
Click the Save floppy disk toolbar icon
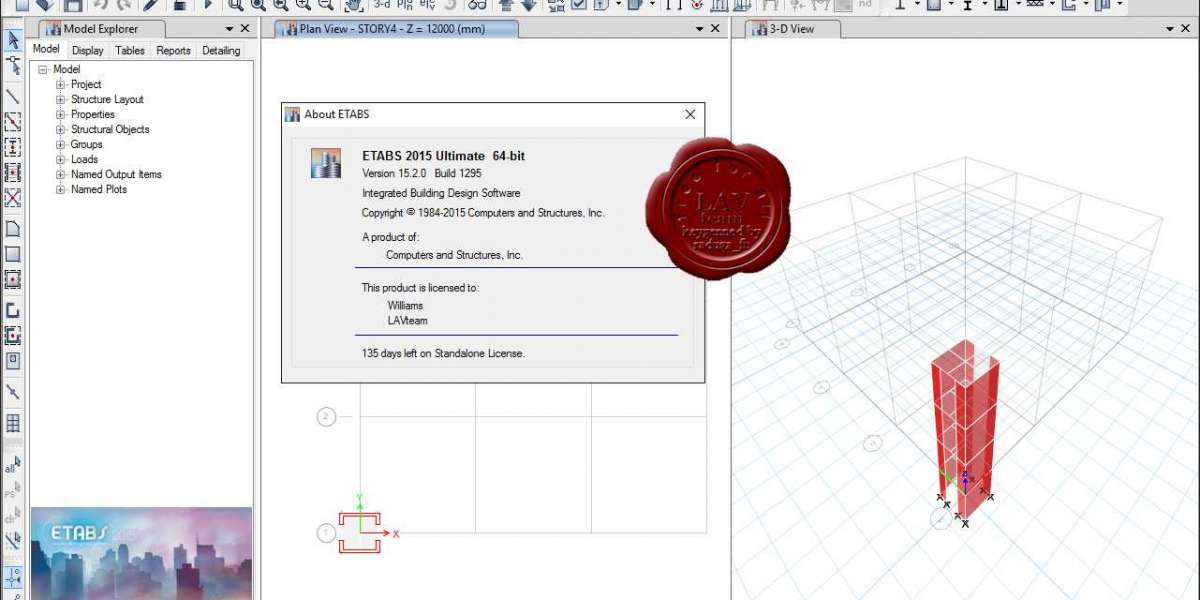[x=73, y=5]
